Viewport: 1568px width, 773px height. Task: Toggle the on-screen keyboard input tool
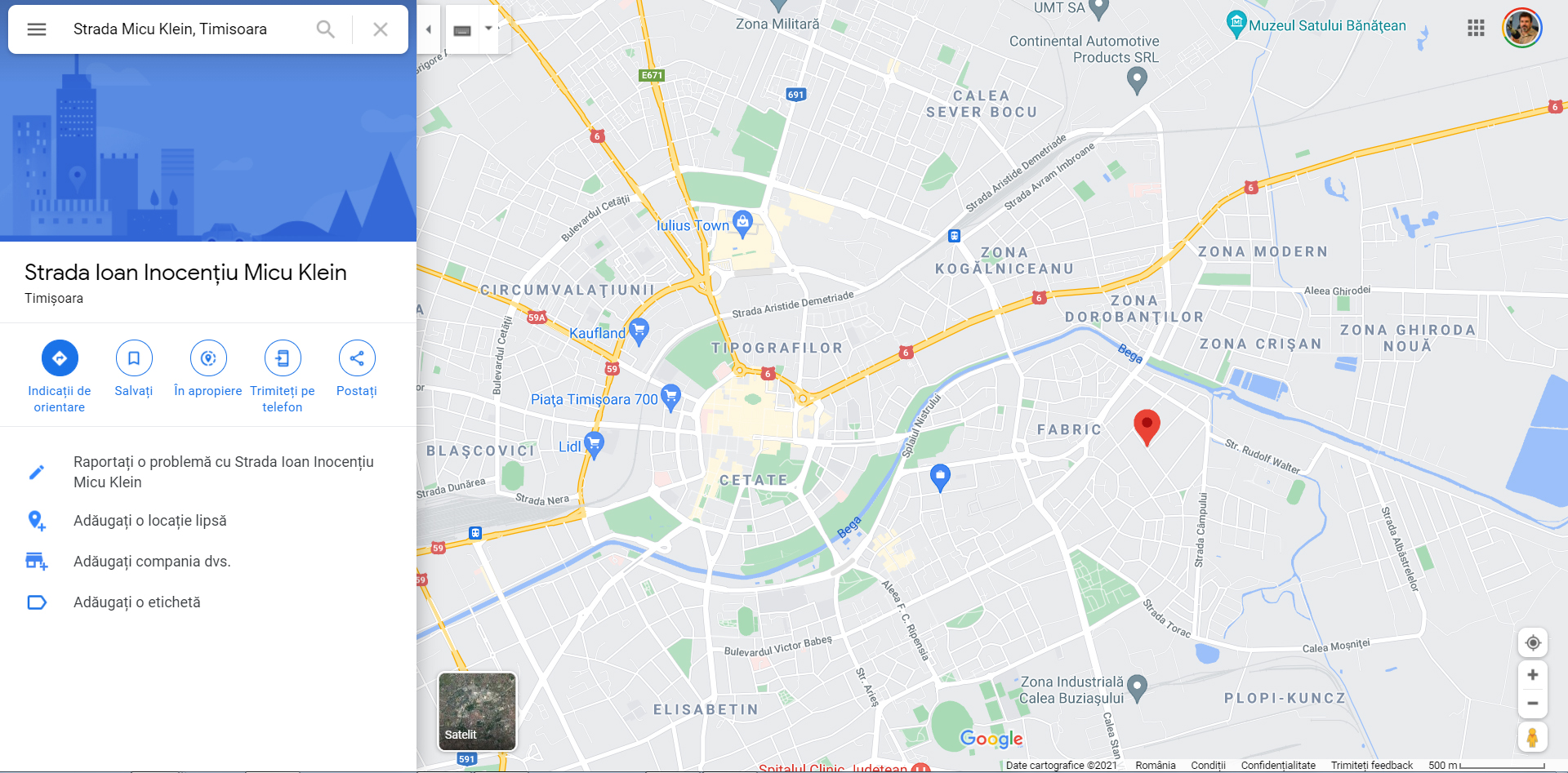(x=462, y=30)
